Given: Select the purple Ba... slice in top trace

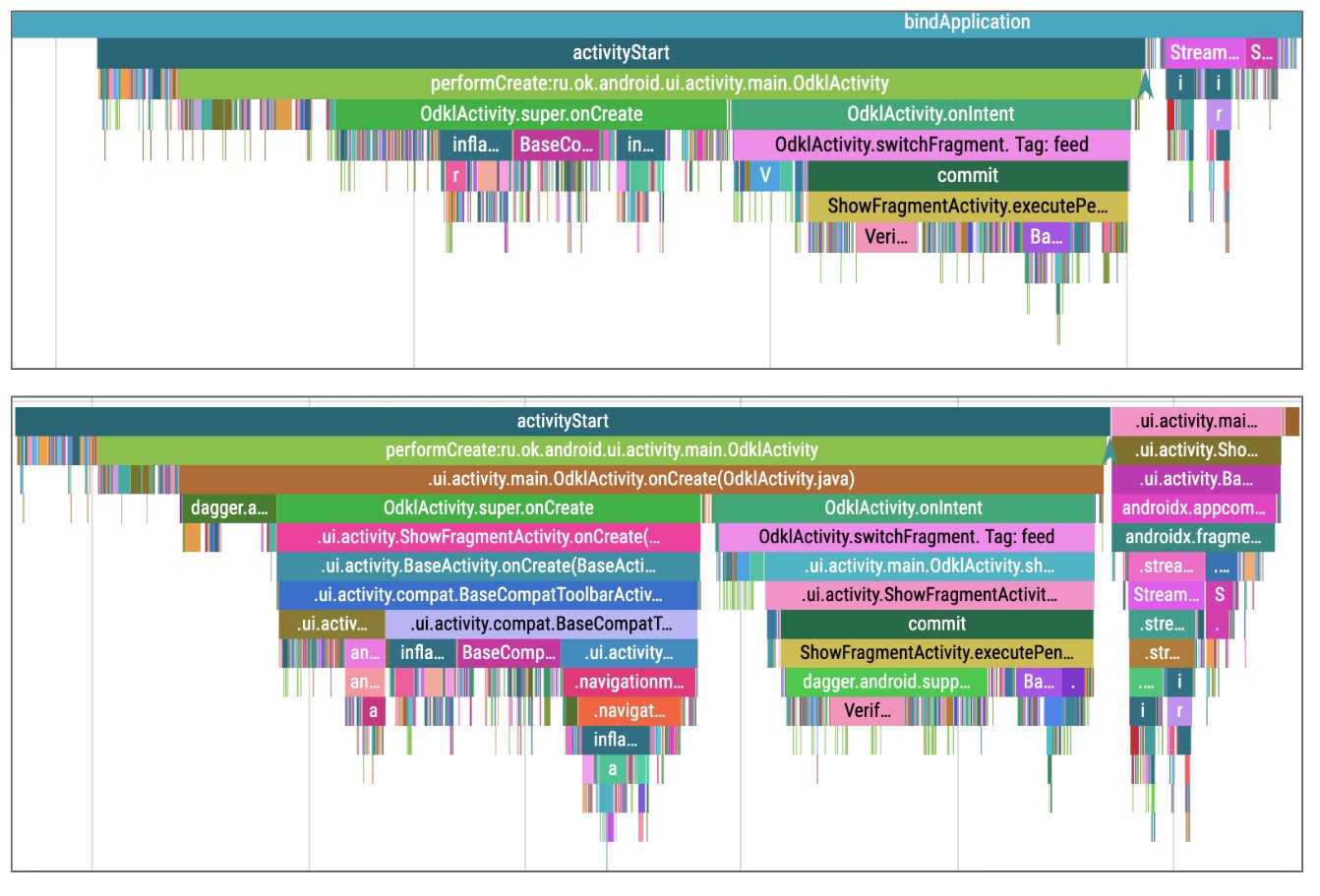Looking at the screenshot, I should (x=1046, y=237).
